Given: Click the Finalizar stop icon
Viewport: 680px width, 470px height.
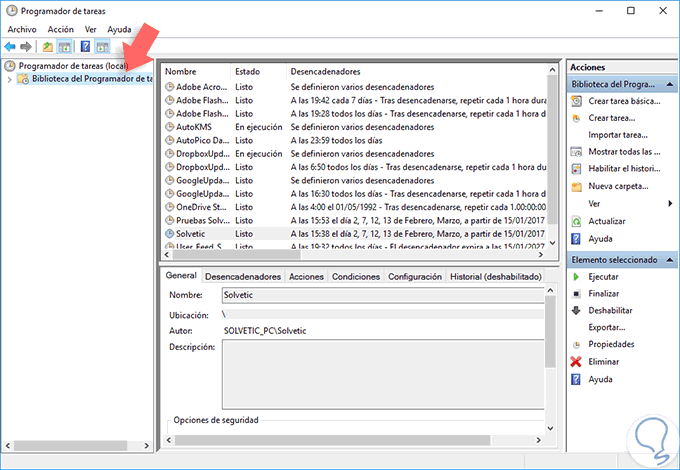Looking at the screenshot, I should [576, 294].
